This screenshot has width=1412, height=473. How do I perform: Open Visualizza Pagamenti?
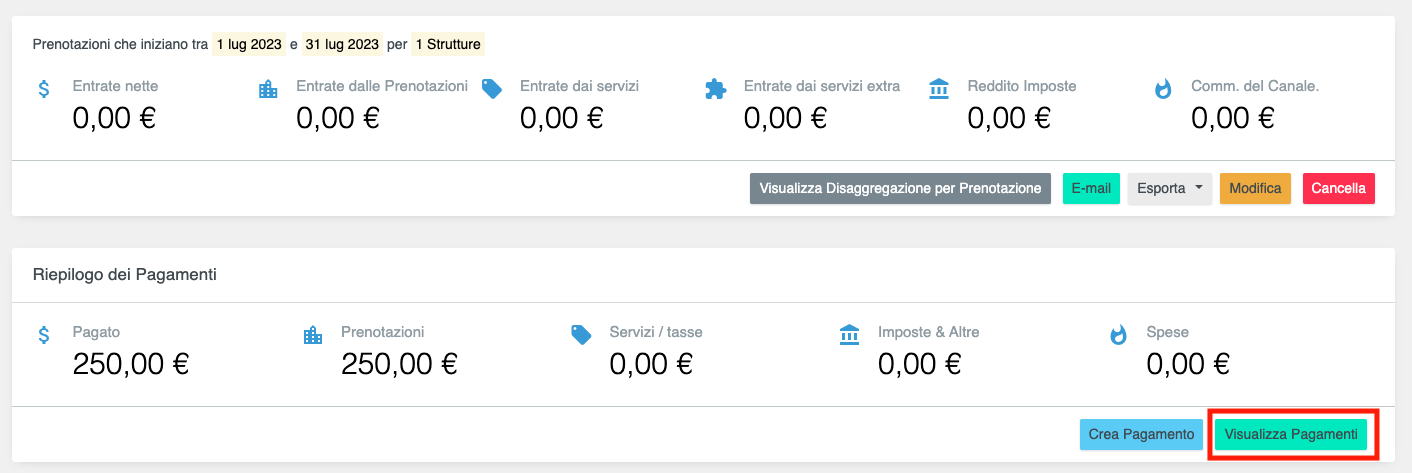[x=1291, y=434]
